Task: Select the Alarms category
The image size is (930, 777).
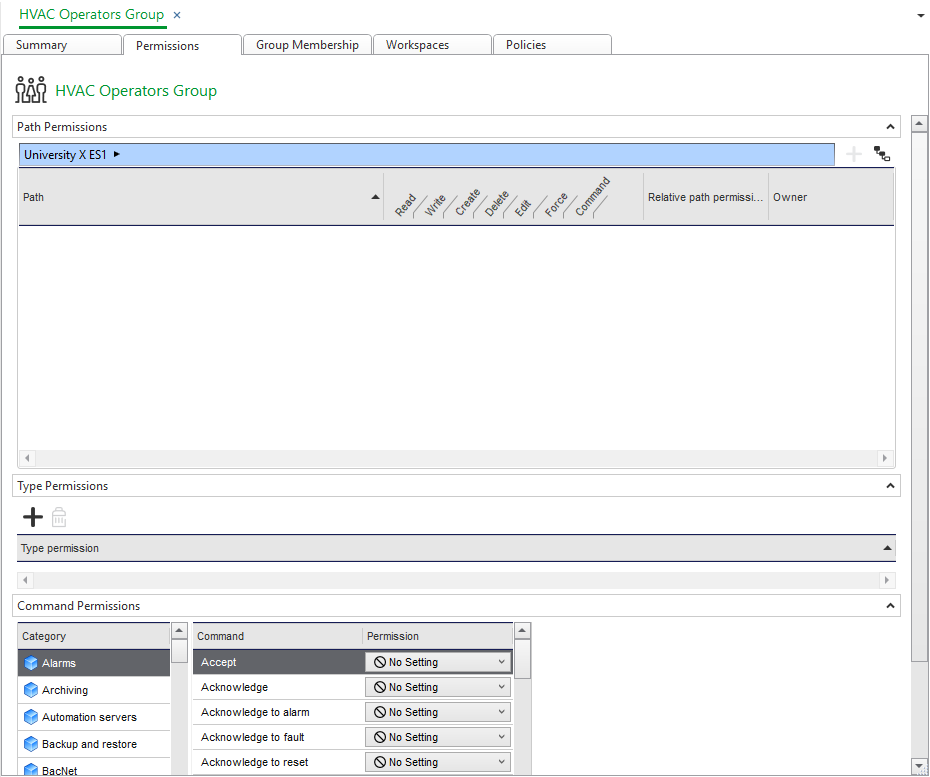Action: pos(94,663)
